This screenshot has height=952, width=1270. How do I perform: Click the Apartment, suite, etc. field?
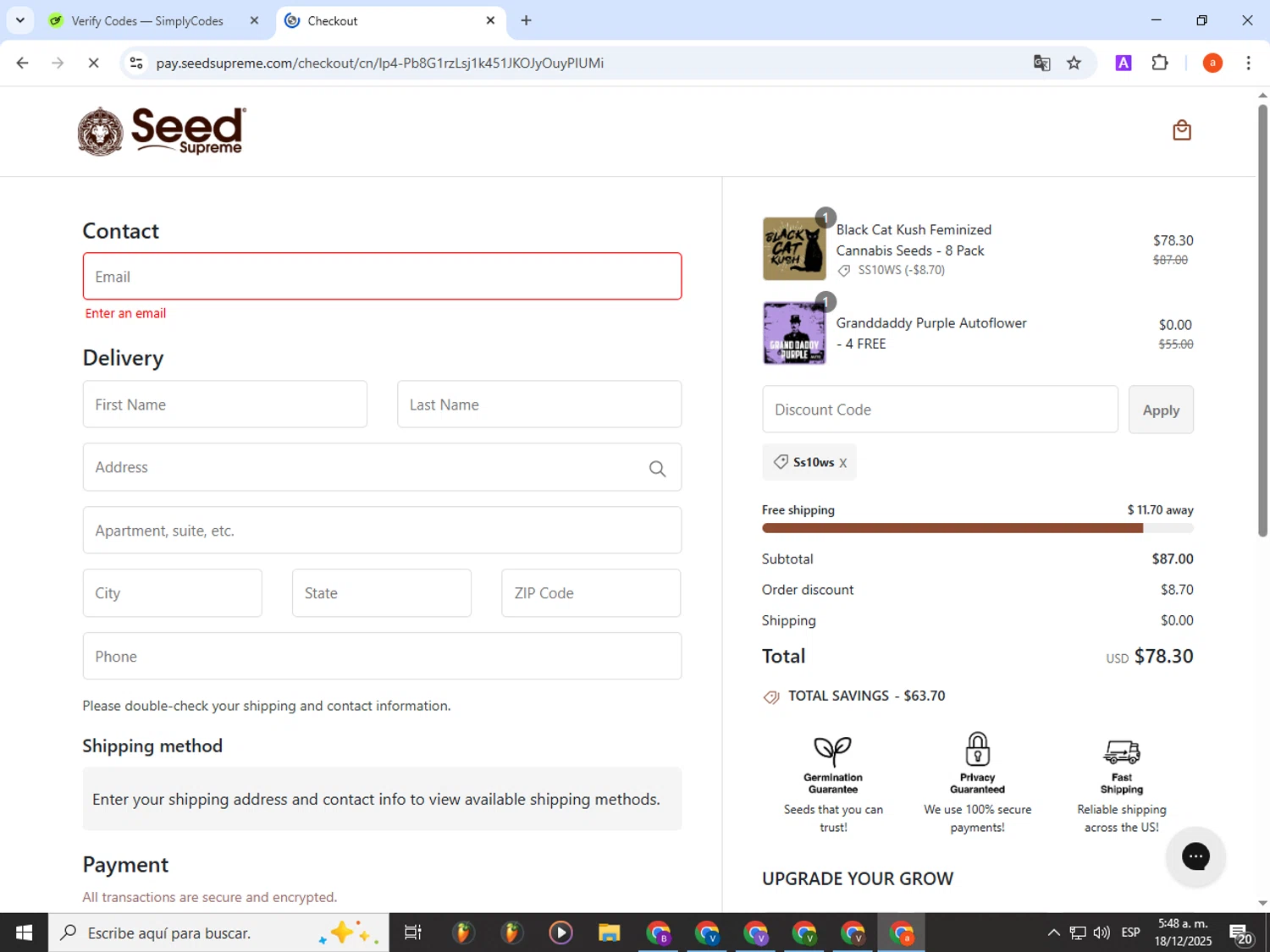(x=382, y=531)
